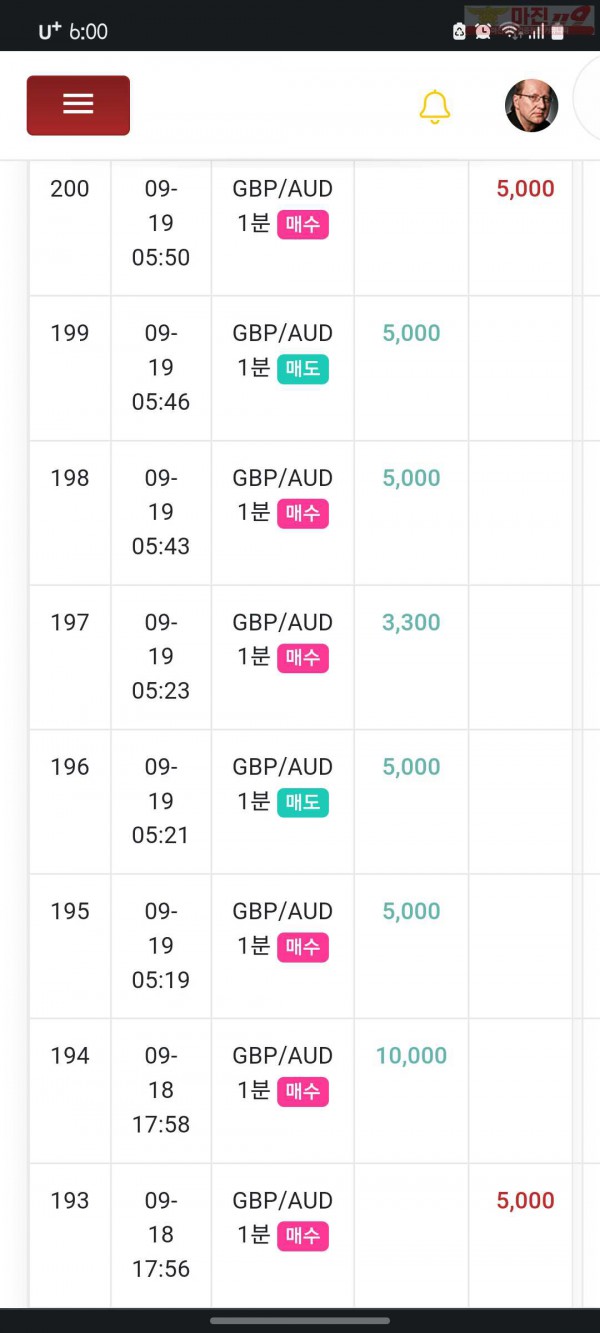This screenshot has height=1333, width=600.
Task: Select the 09-19 05:43 timestamp cell
Action: (x=161, y=512)
